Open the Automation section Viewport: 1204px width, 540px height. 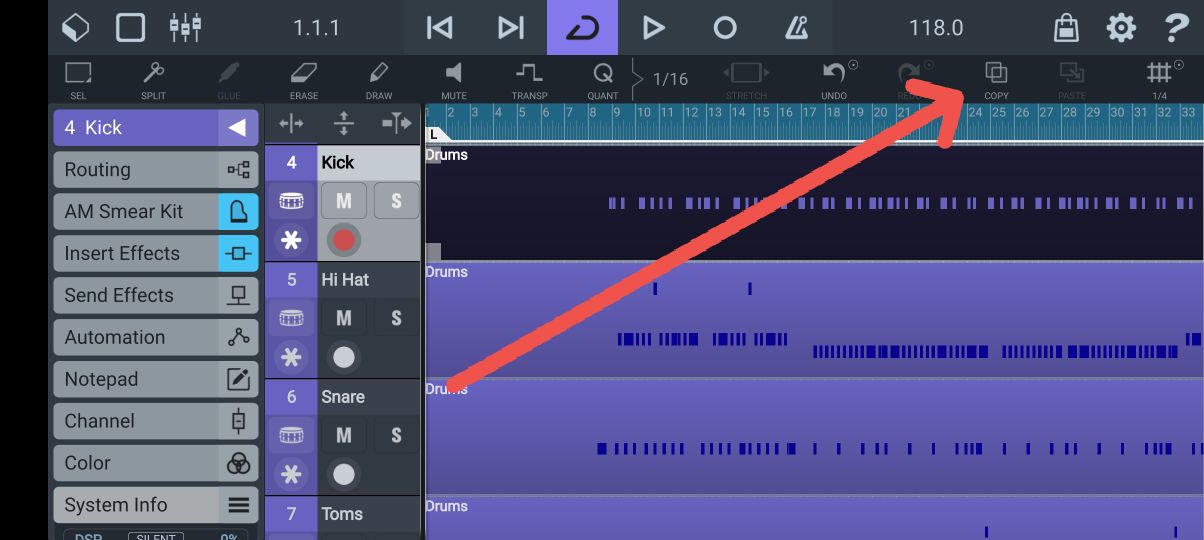pos(155,338)
